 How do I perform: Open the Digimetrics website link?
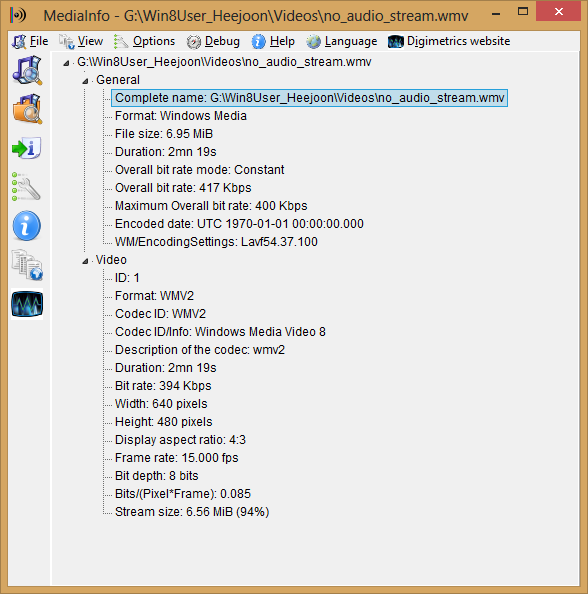point(458,41)
